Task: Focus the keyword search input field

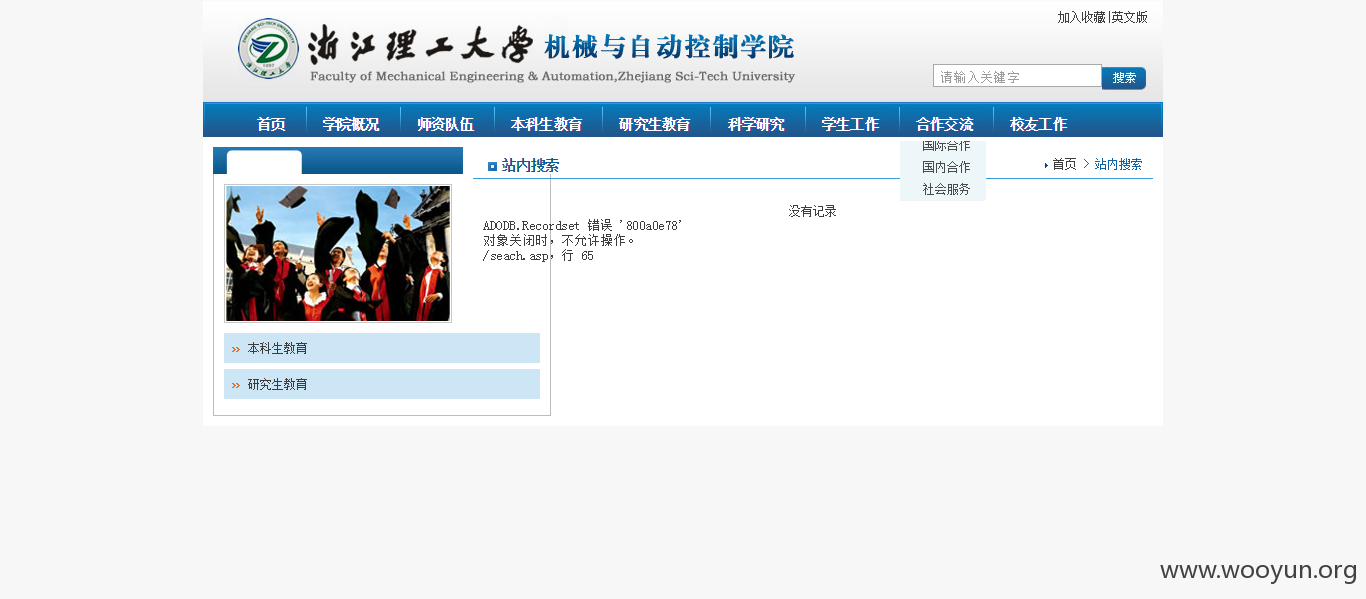Action: pyautogui.click(x=1017, y=76)
